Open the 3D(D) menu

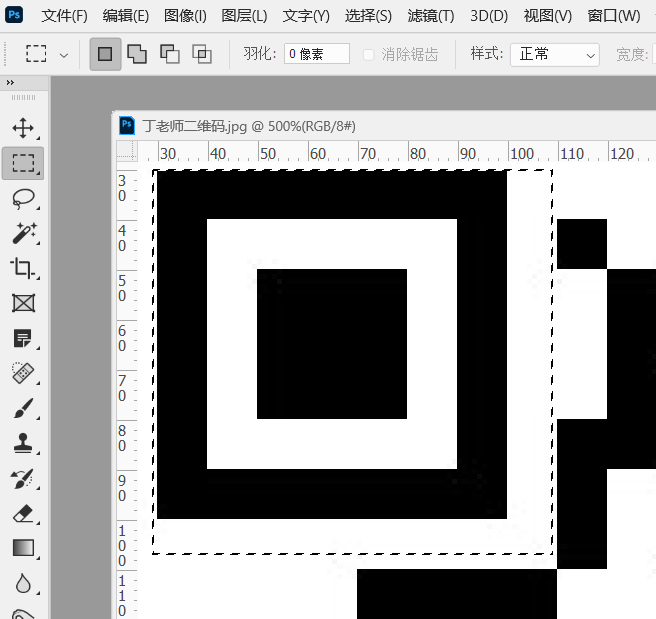point(489,16)
